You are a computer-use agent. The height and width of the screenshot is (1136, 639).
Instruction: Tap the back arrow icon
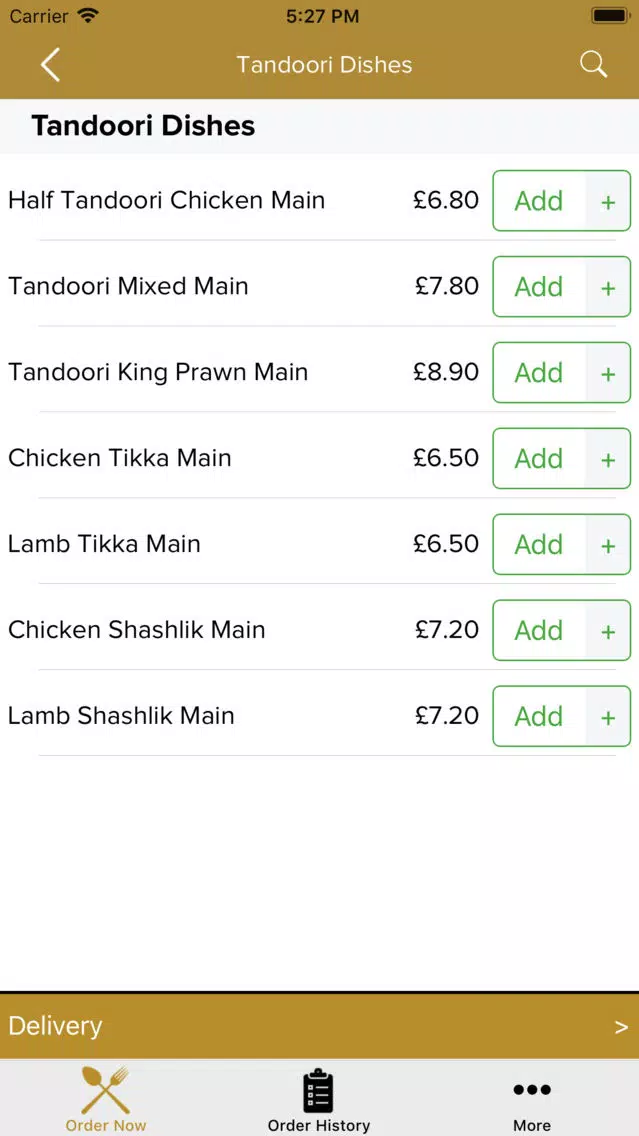coord(50,64)
